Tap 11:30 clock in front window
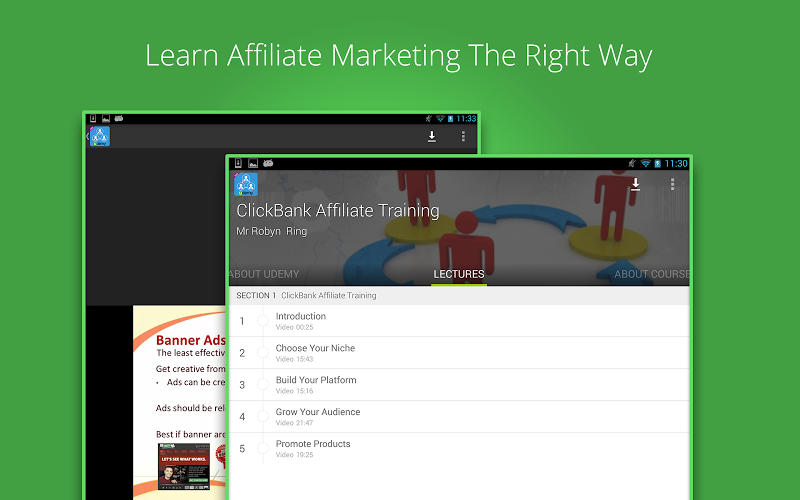 point(676,163)
